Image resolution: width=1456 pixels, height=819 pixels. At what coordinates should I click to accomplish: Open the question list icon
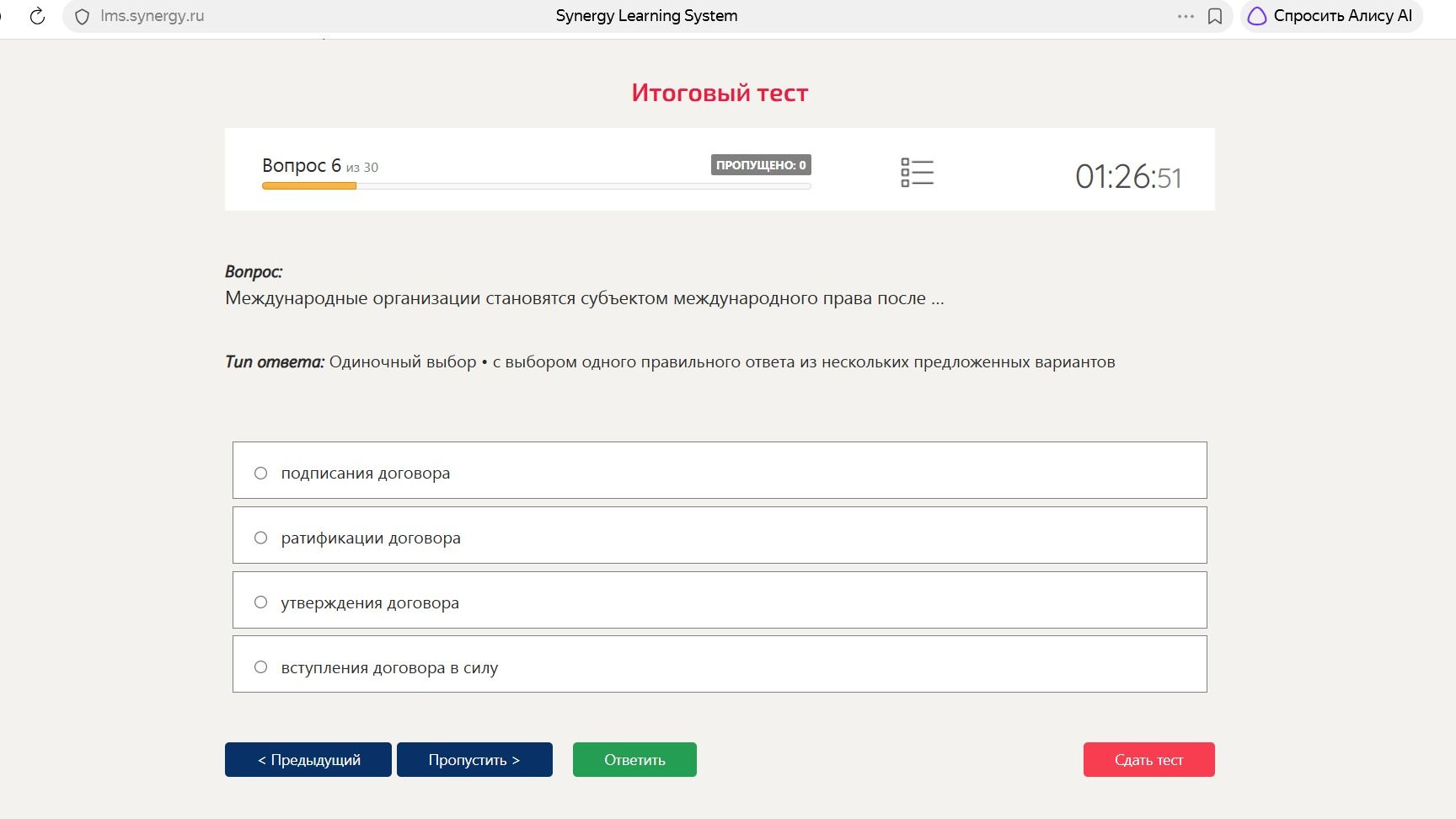(x=917, y=173)
